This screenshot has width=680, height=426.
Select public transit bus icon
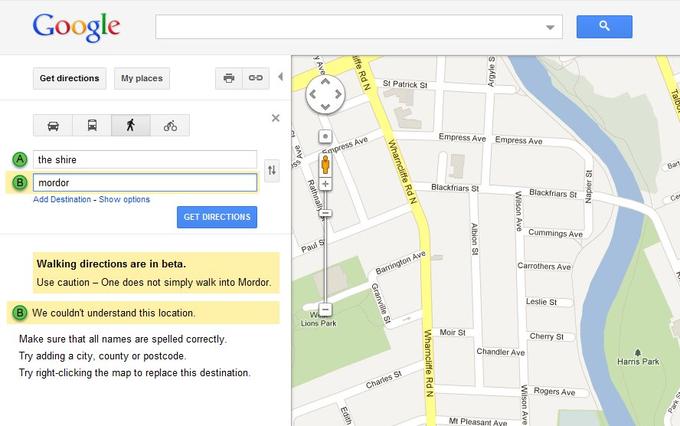pos(92,125)
